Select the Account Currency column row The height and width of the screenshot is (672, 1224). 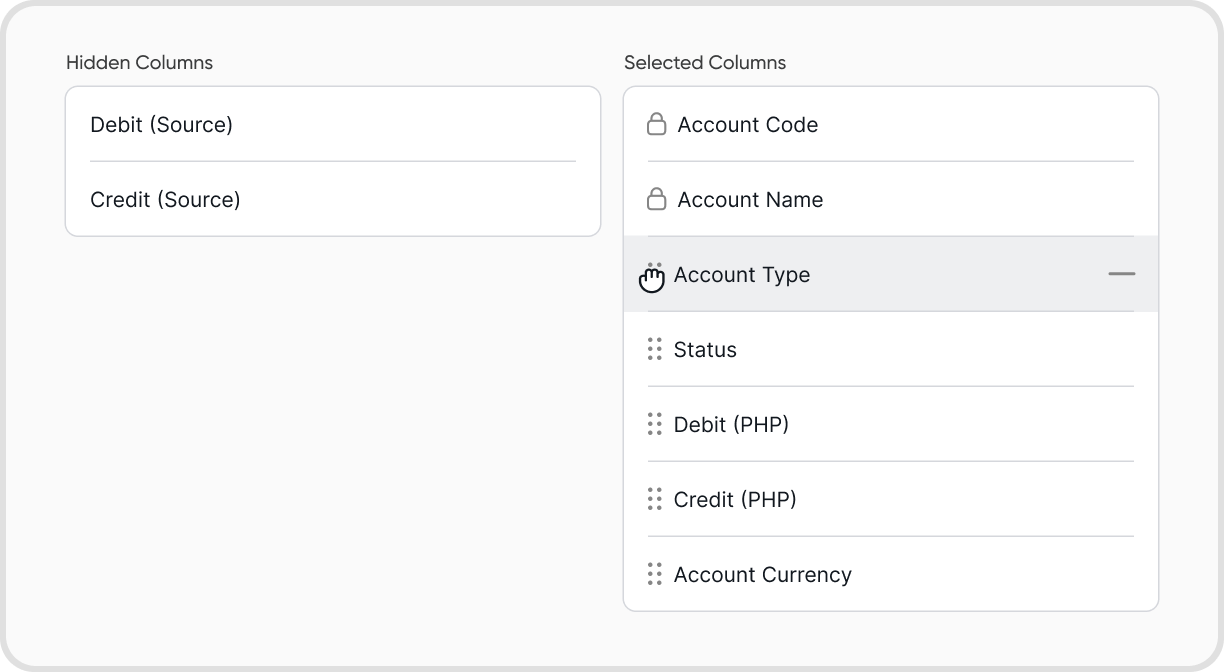pos(762,575)
